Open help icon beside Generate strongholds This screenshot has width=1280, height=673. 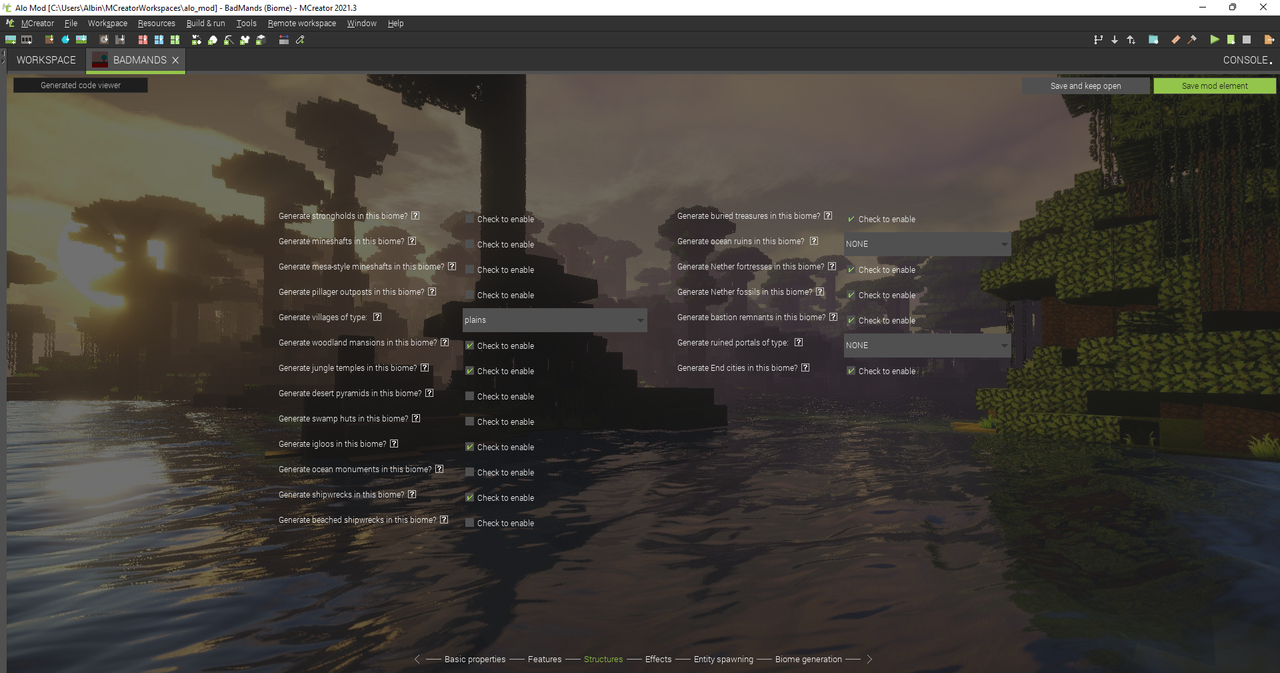pyautogui.click(x=415, y=215)
